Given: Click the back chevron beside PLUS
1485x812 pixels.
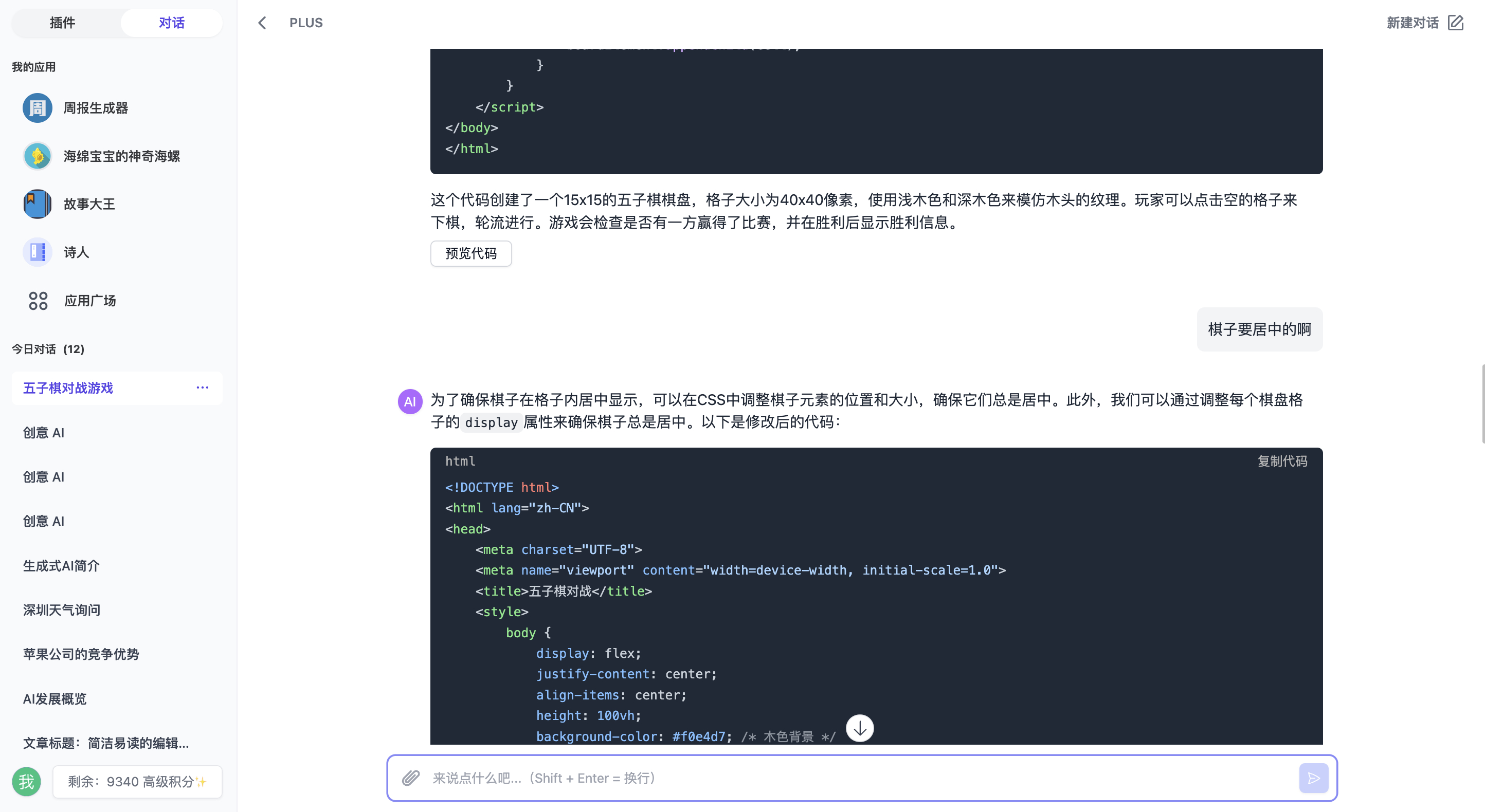Looking at the screenshot, I should pyautogui.click(x=262, y=23).
